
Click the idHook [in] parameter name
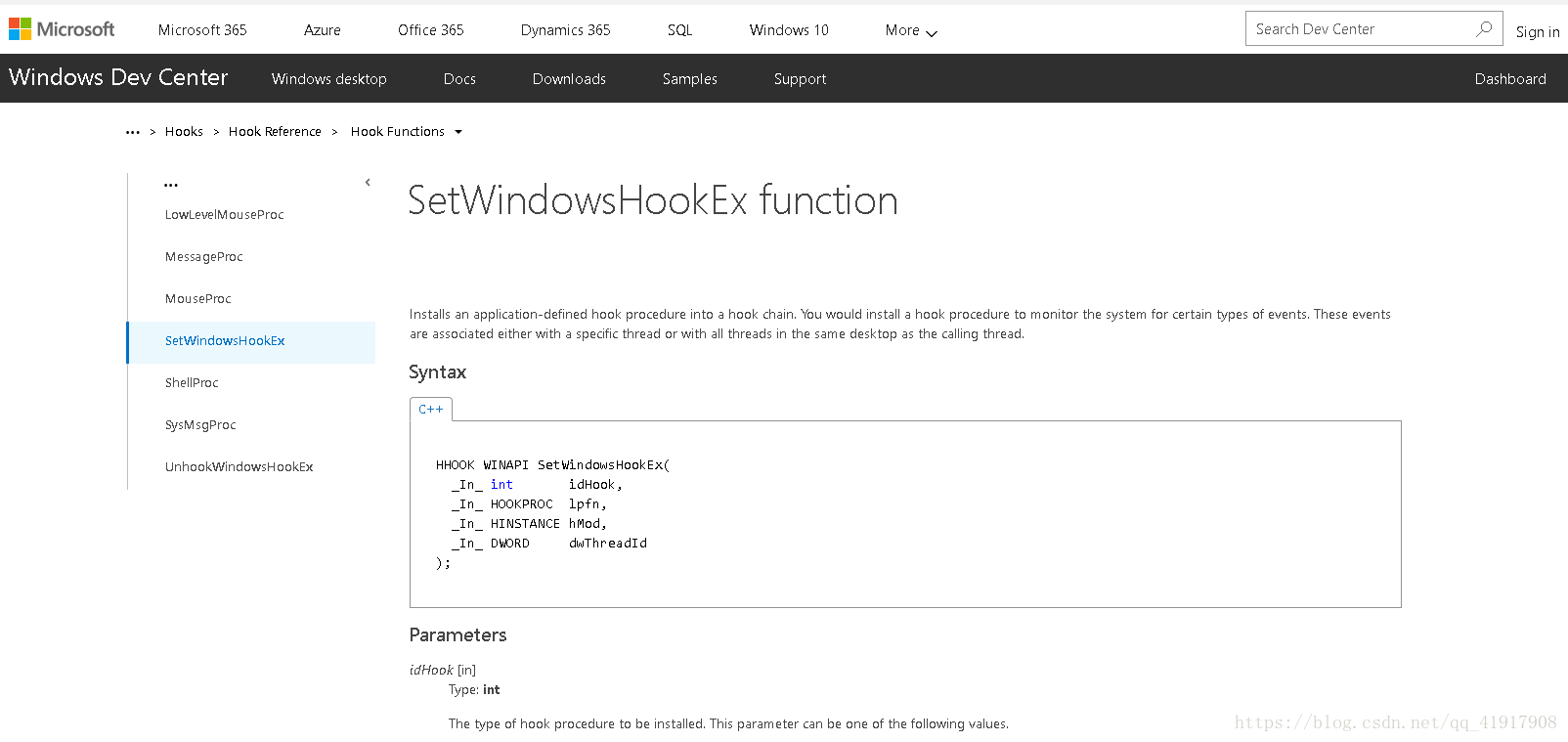click(x=443, y=671)
